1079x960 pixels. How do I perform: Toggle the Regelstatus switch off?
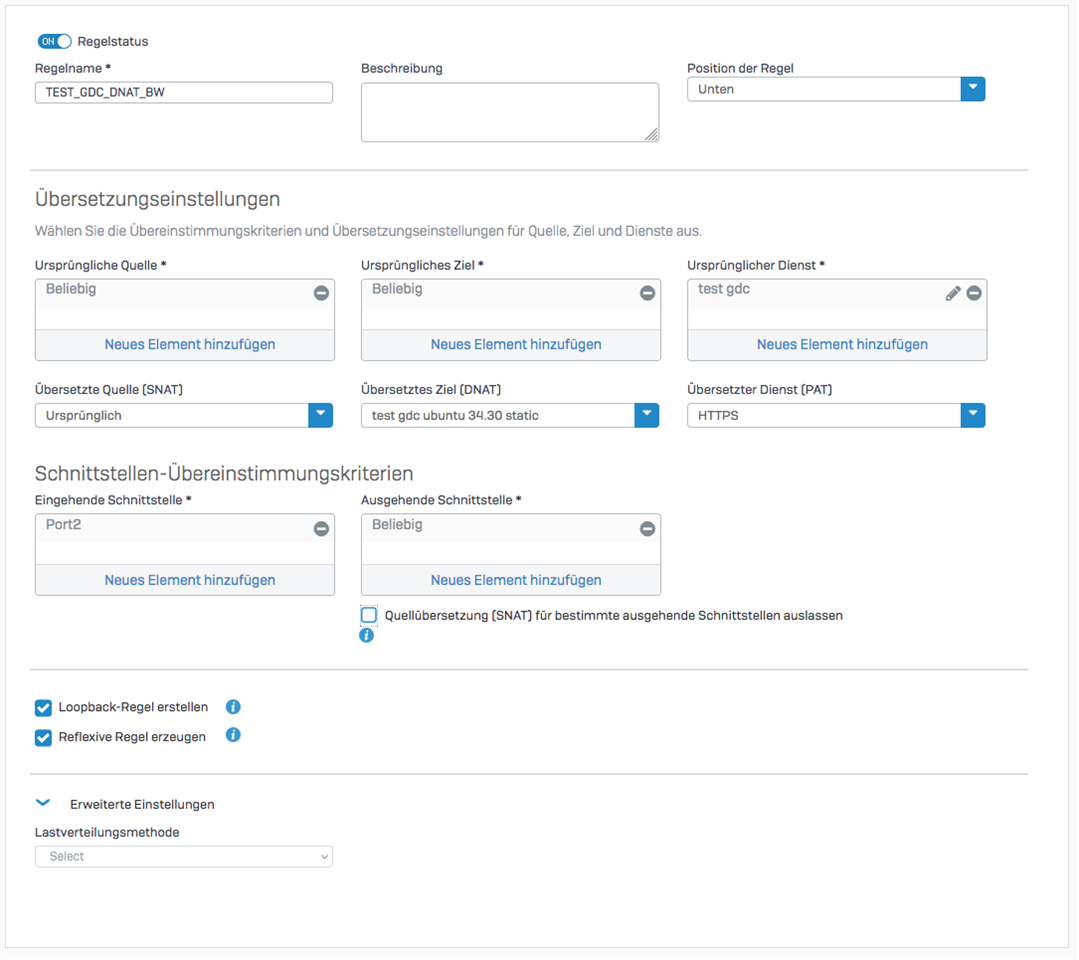pyautogui.click(x=55, y=41)
